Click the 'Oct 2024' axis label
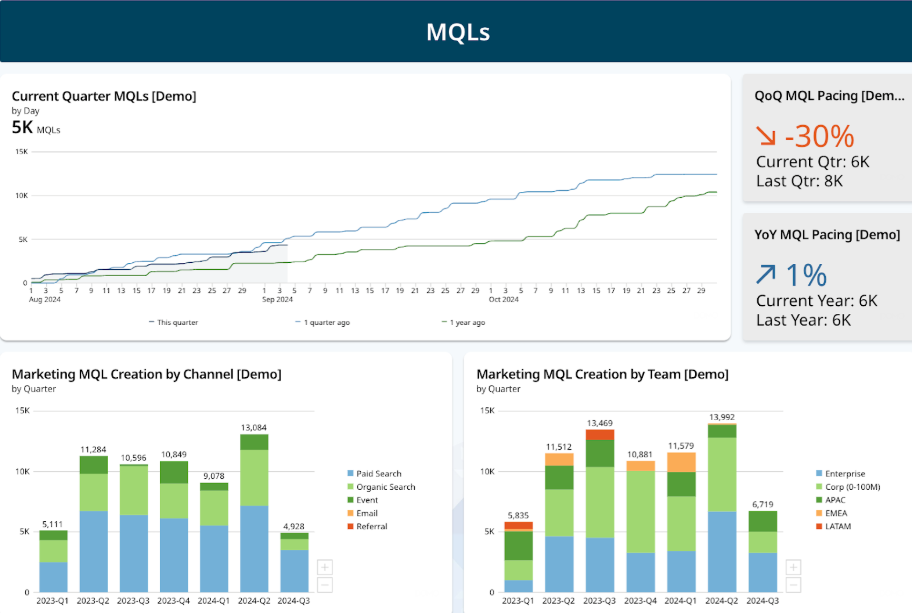This screenshot has height=613, width=912. tap(504, 300)
